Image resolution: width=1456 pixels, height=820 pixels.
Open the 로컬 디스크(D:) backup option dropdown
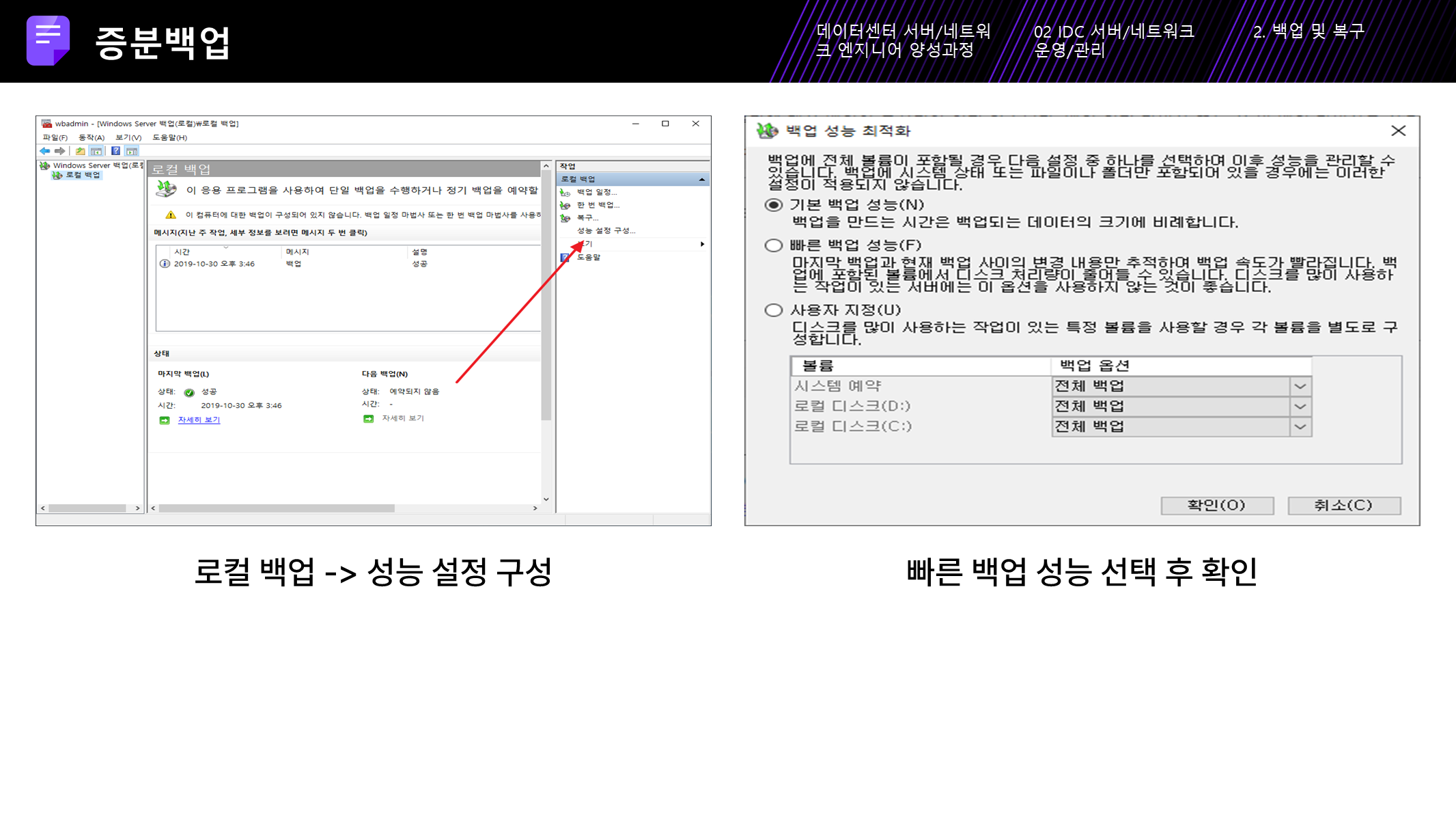click(1300, 407)
